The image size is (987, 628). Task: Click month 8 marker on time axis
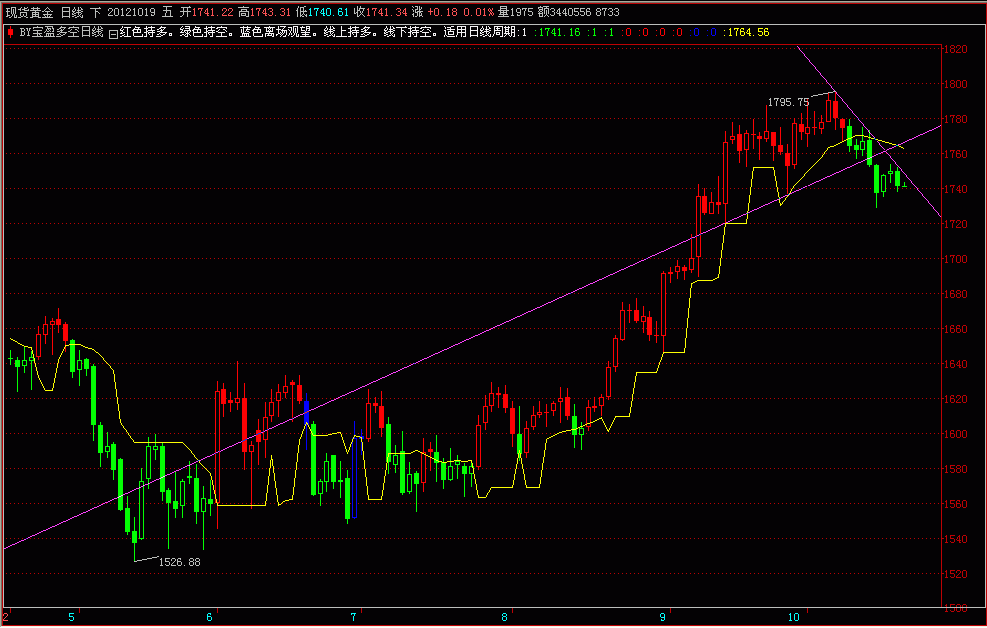pos(504,617)
